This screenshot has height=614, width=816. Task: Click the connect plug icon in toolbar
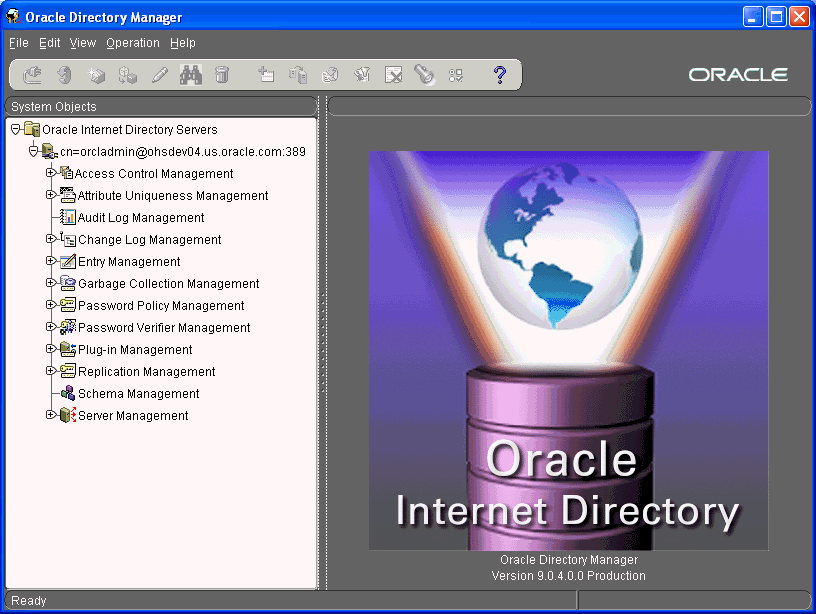click(33, 74)
